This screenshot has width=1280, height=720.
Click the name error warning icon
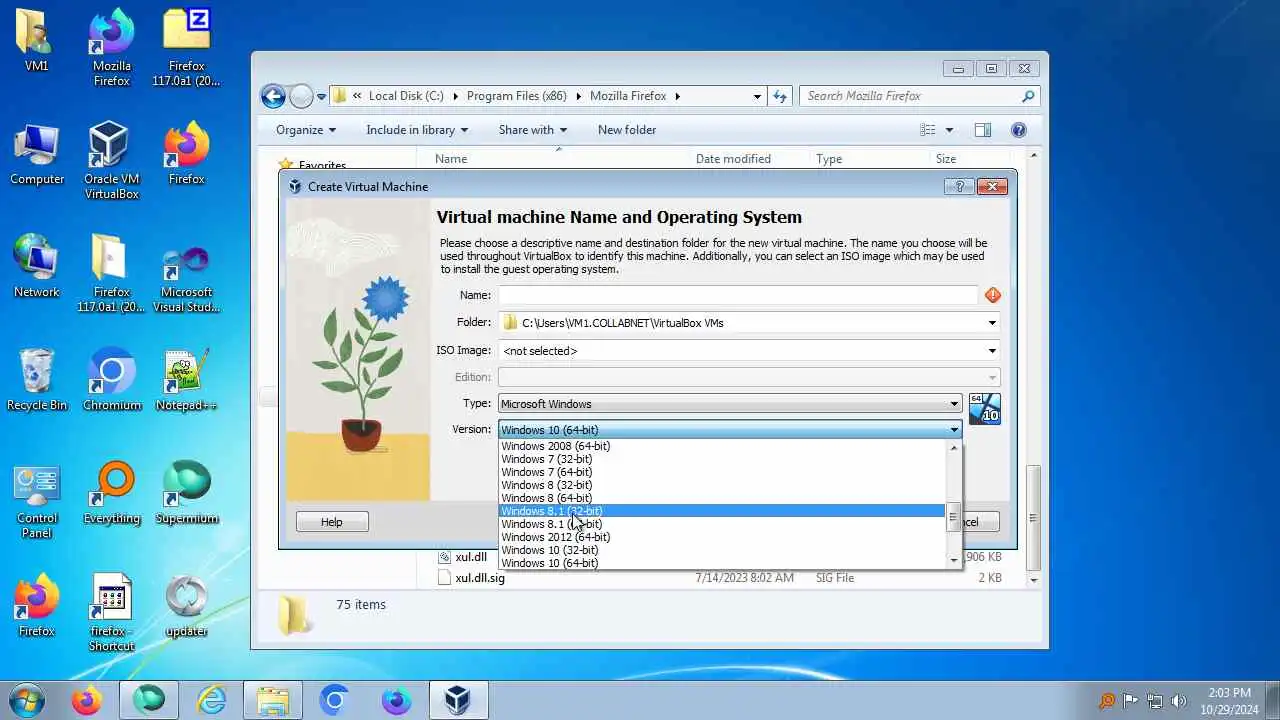[x=992, y=295]
